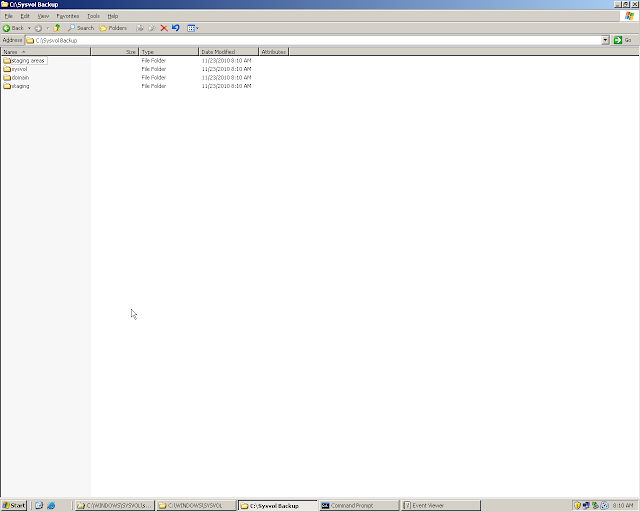Click the Copy To toolbar icon
640x512 pixels.
[152, 28]
